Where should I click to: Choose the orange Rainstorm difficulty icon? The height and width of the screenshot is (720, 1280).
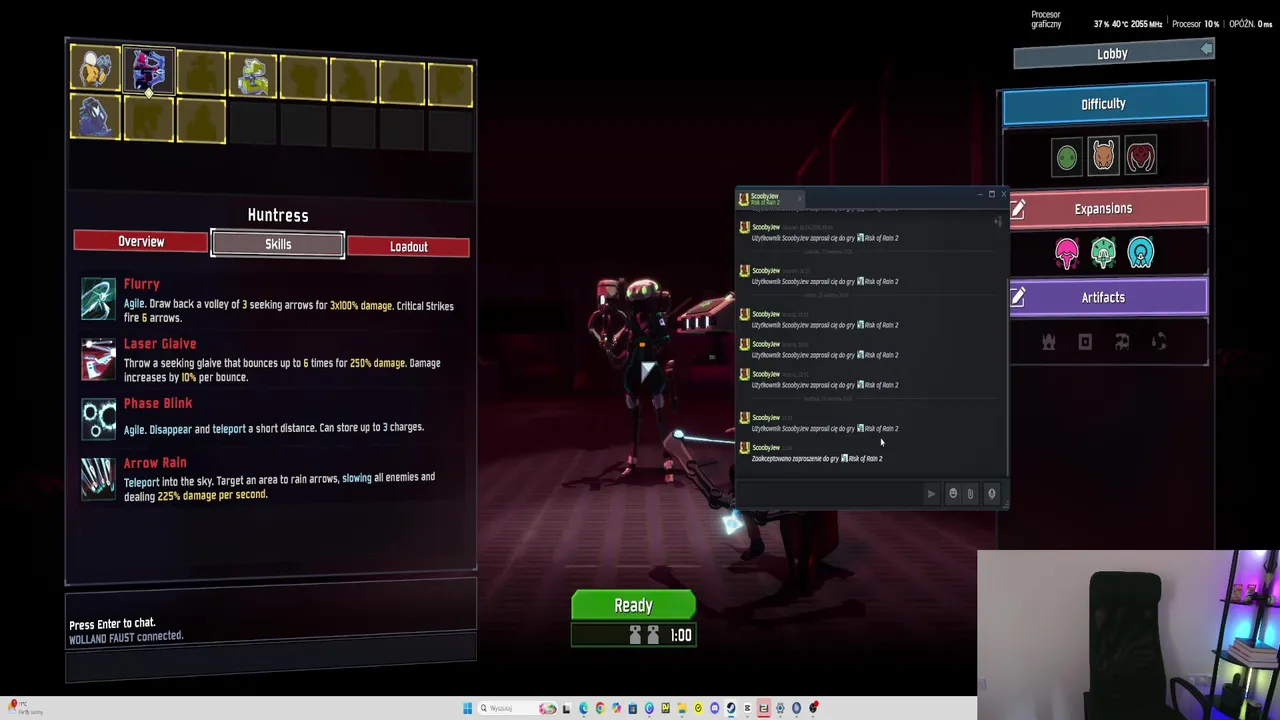pos(1103,157)
